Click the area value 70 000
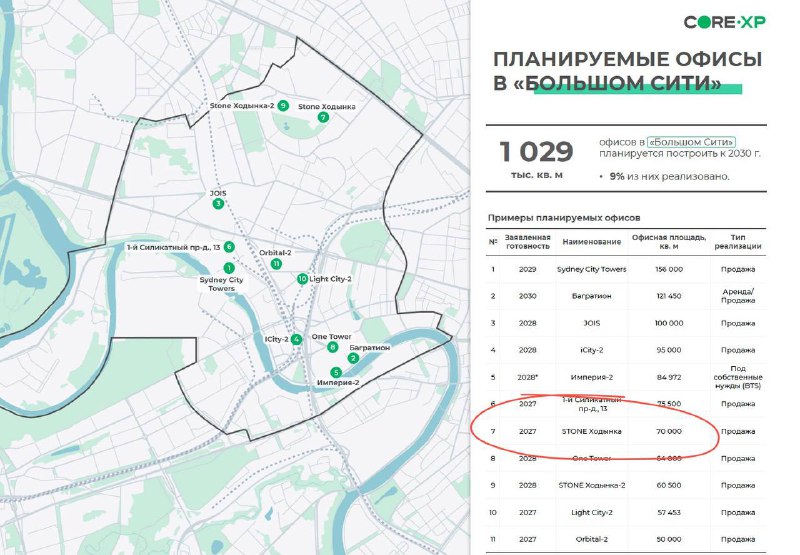 click(x=669, y=432)
